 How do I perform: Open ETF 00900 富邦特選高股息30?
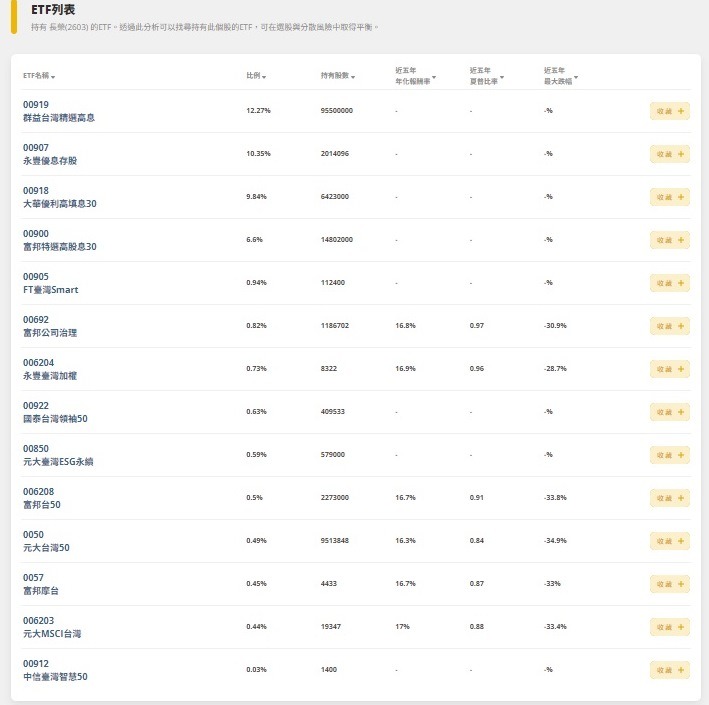[60, 240]
